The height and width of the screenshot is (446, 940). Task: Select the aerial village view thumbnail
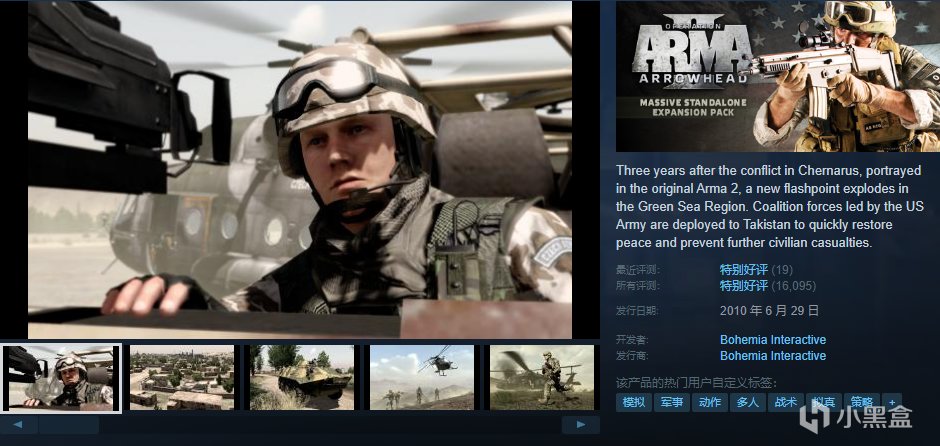[x=182, y=378]
